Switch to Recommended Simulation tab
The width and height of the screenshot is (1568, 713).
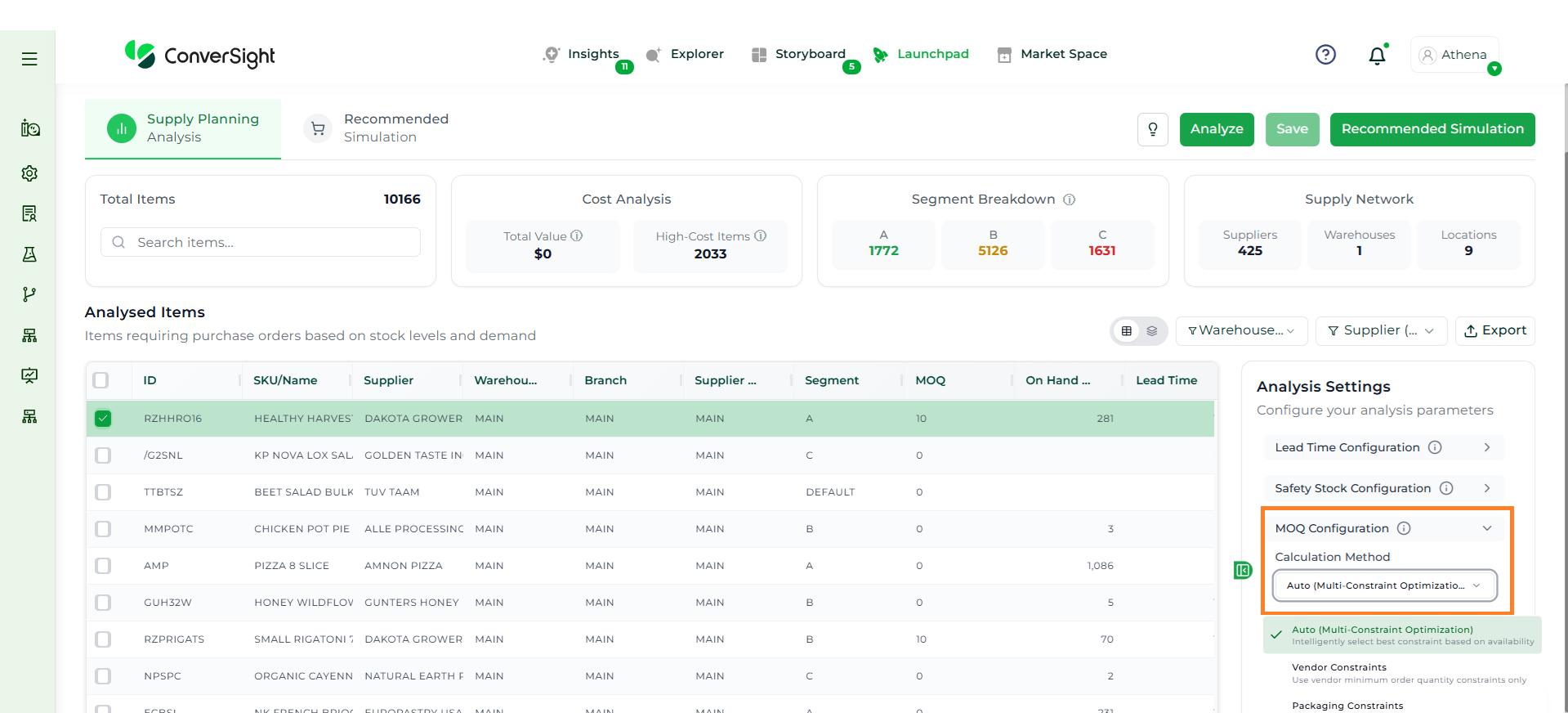(x=379, y=128)
